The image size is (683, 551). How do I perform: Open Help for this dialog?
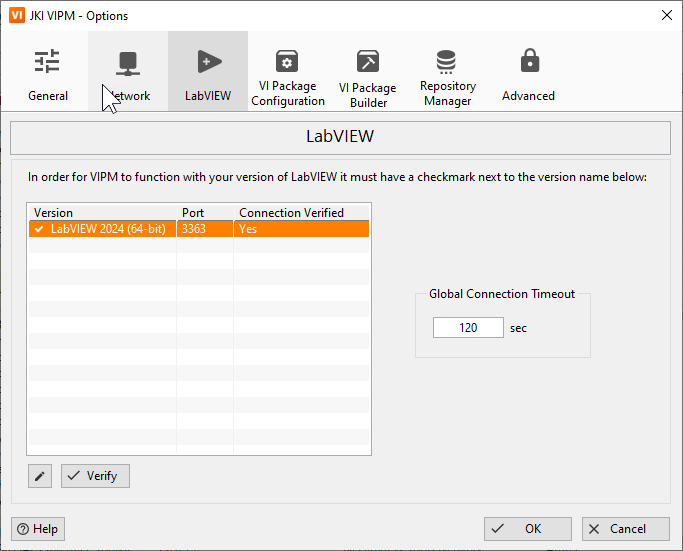click(x=38, y=529)
